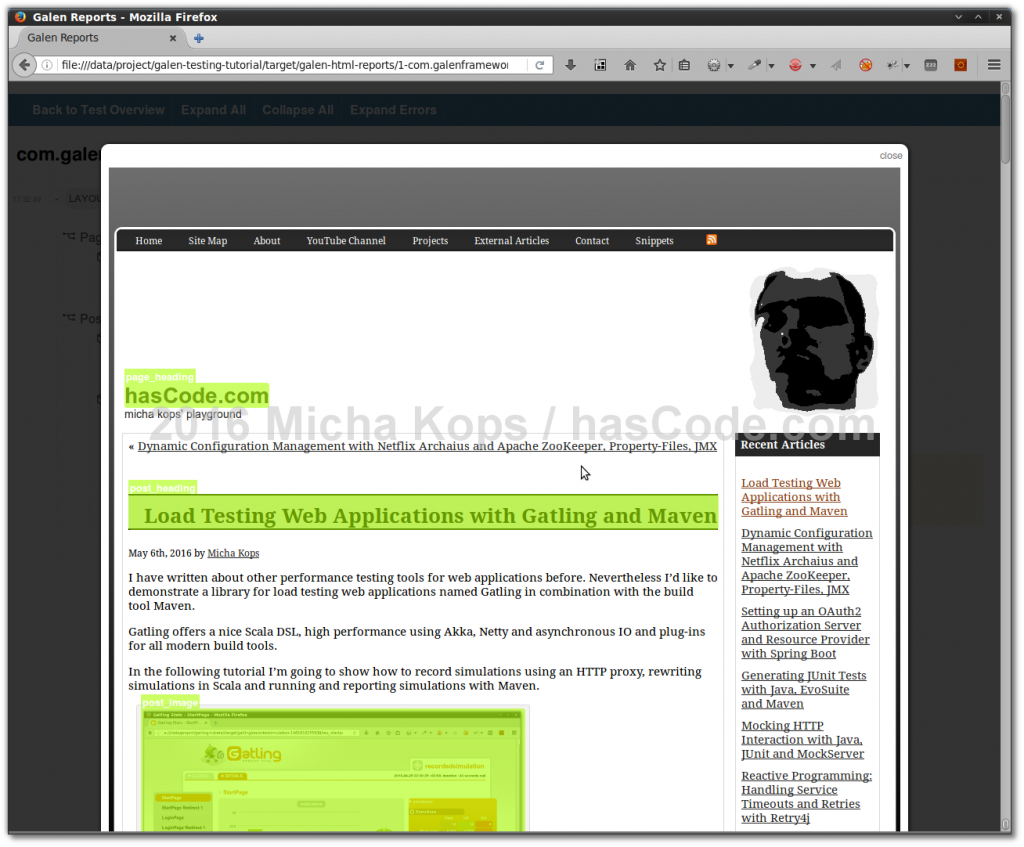Click the Firefox back arrow button
Image resolution: width=1024 pixels, height=847 pixels.
tap(23, 65)
